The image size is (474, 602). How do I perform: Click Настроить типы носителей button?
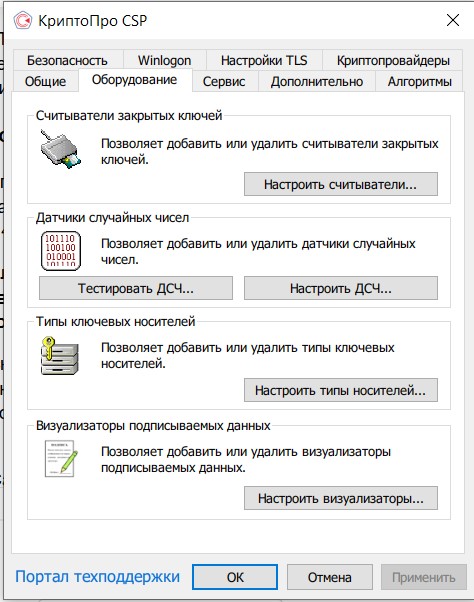point(340,390)
